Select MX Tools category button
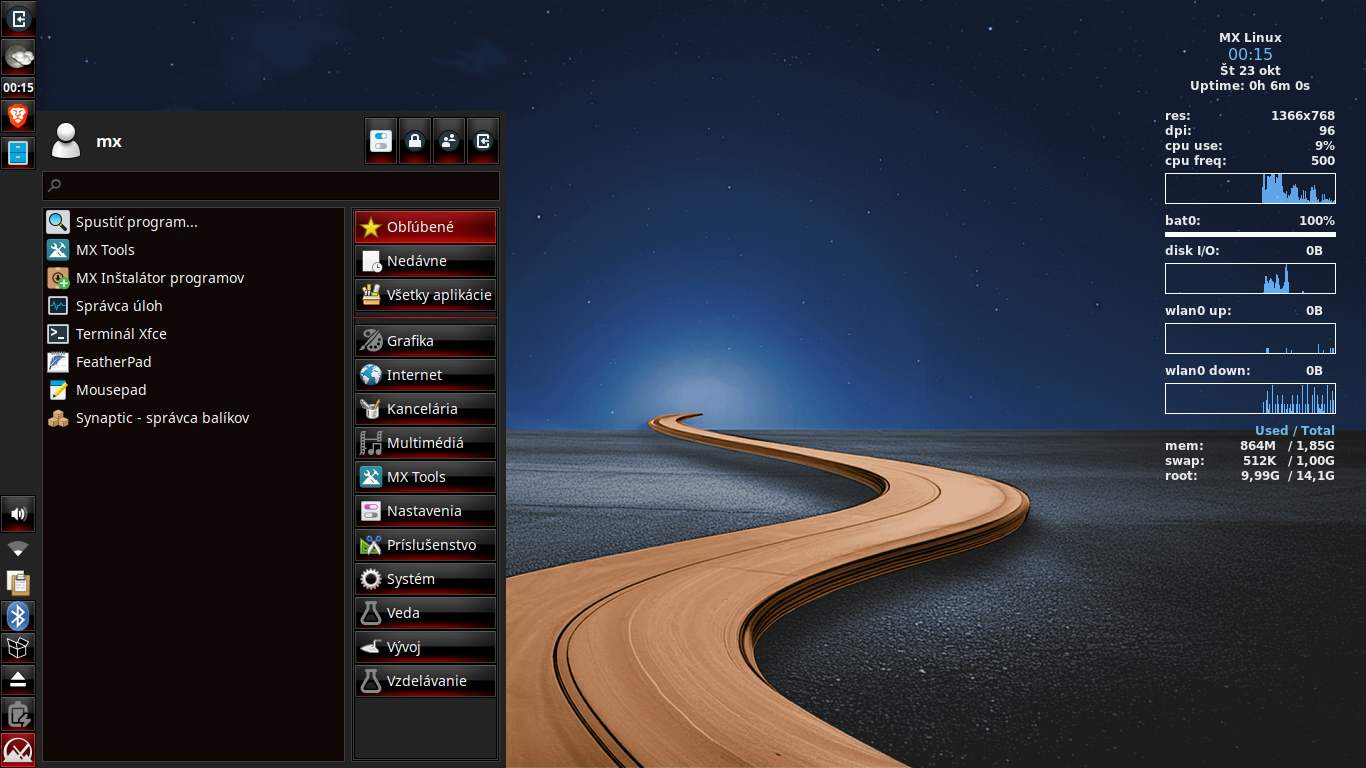The width and height of the screenshot is (1366, 768). [426, 477]
